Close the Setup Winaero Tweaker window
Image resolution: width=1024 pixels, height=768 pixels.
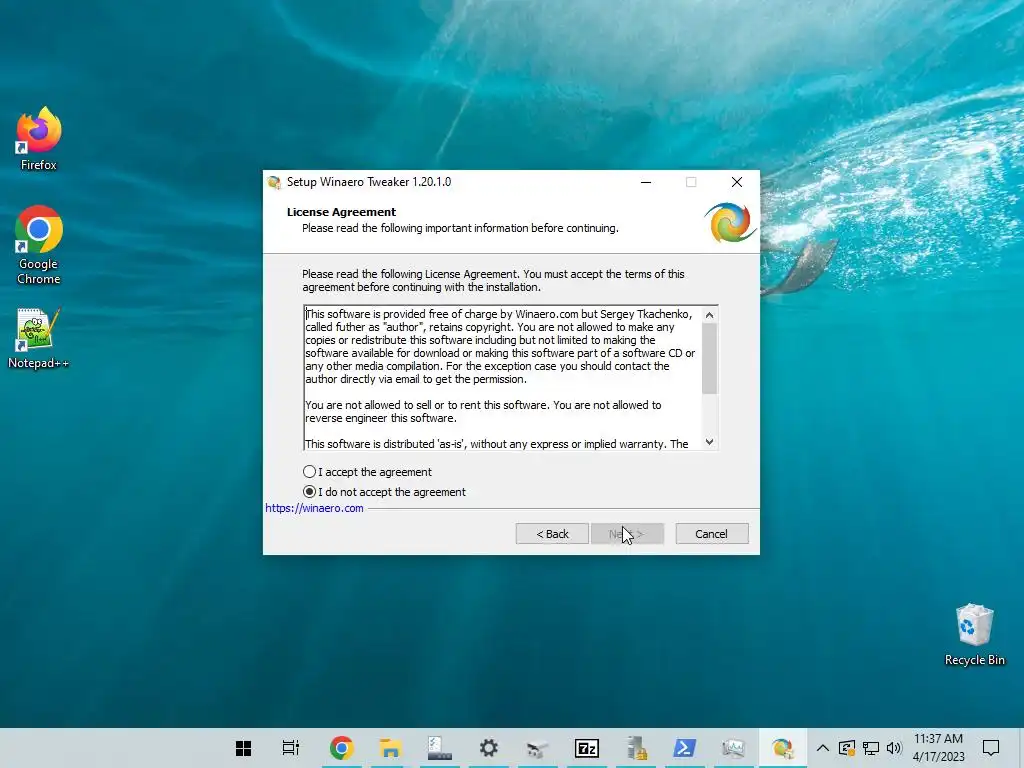737,182
